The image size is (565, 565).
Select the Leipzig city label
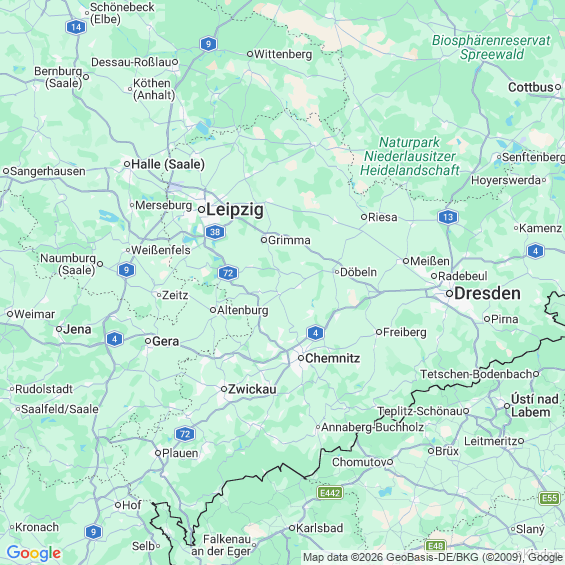coord(235,210)
